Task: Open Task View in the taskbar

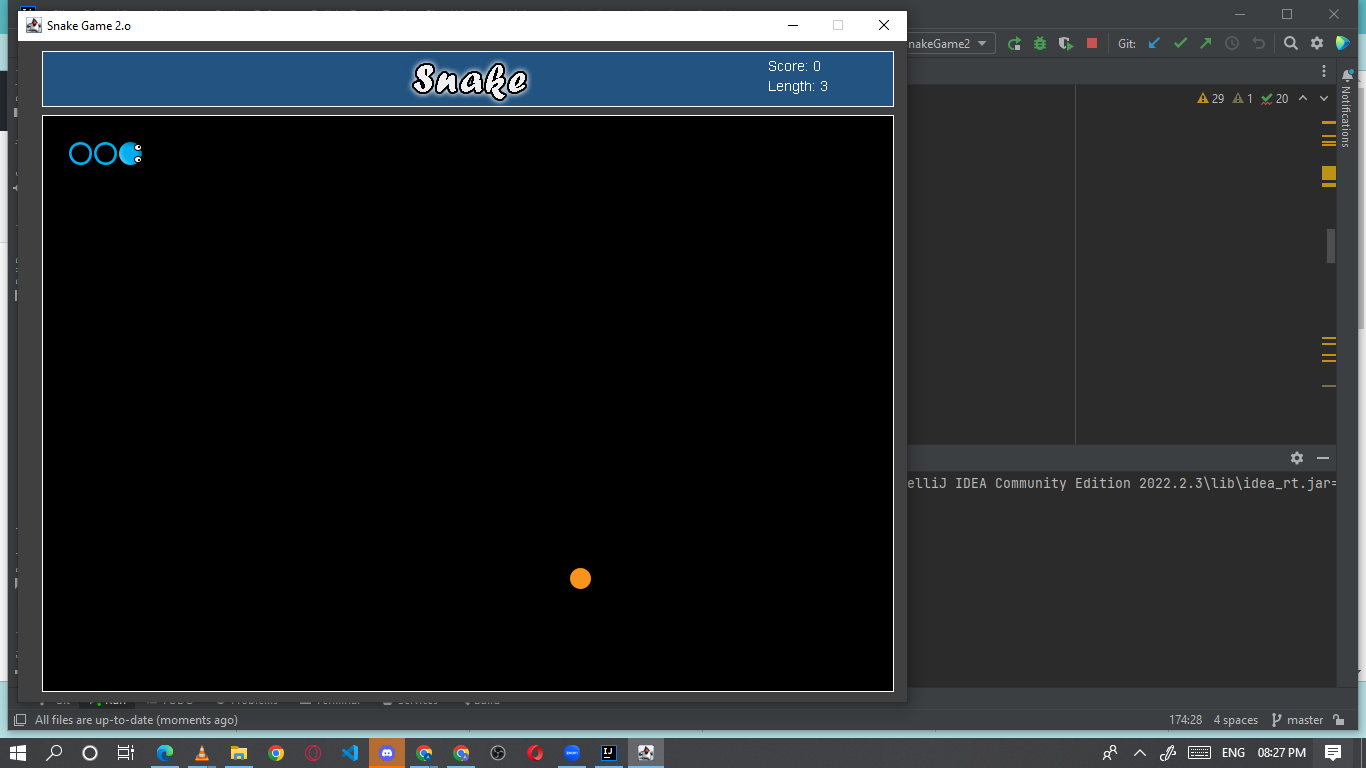Action: (125, 753)
